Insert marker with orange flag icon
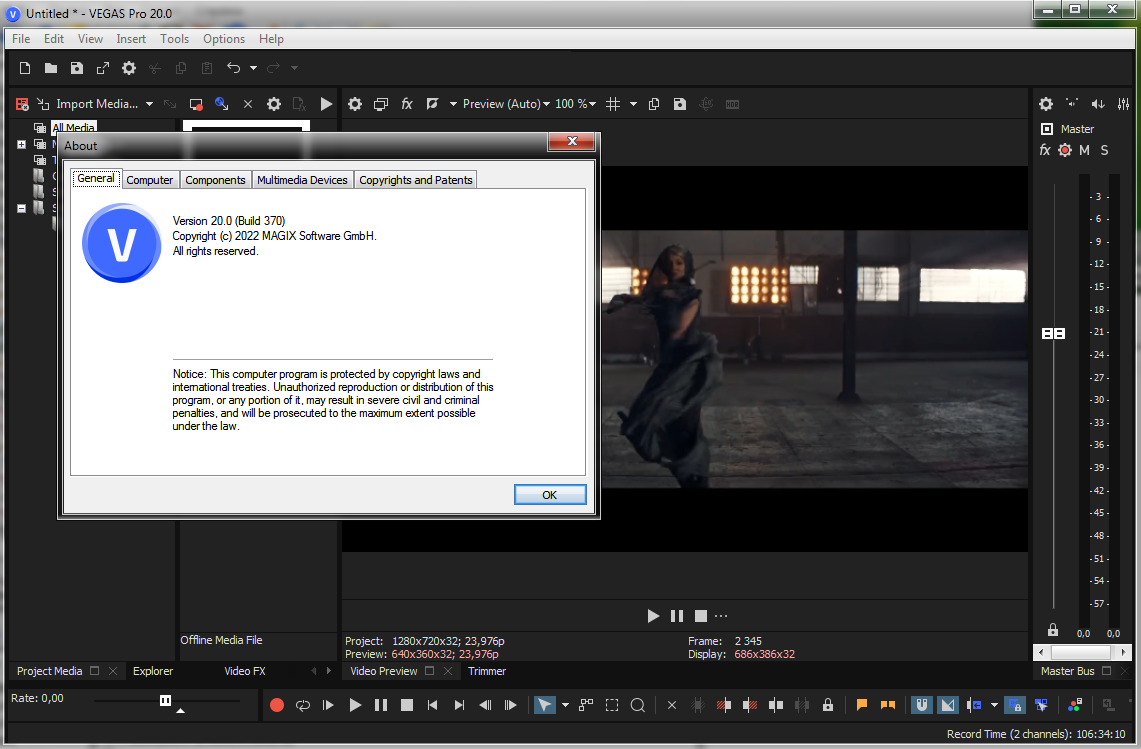1141x749 pixels. pos(862,705)
